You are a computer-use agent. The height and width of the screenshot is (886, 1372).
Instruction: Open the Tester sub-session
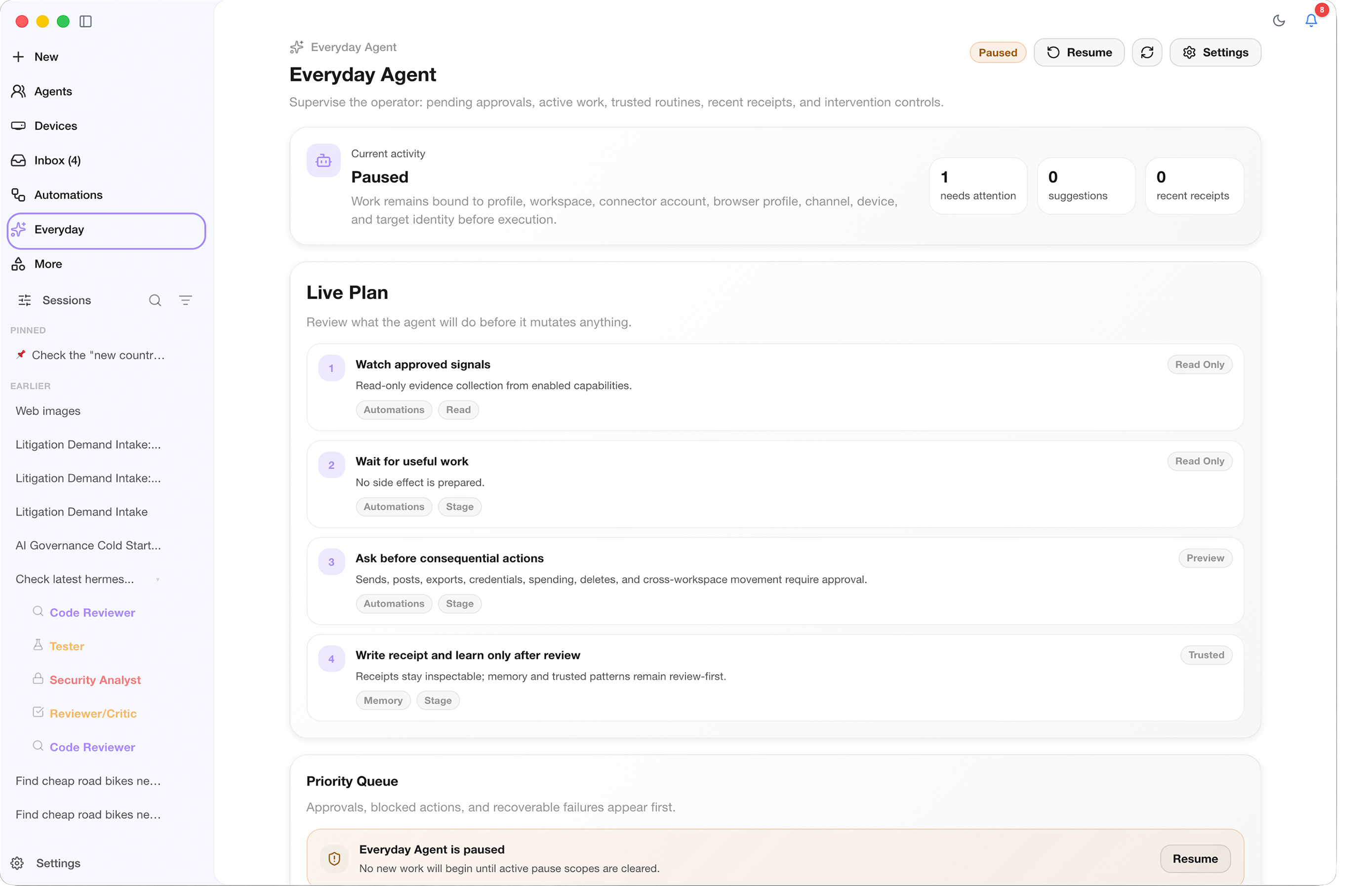point(67,646)
